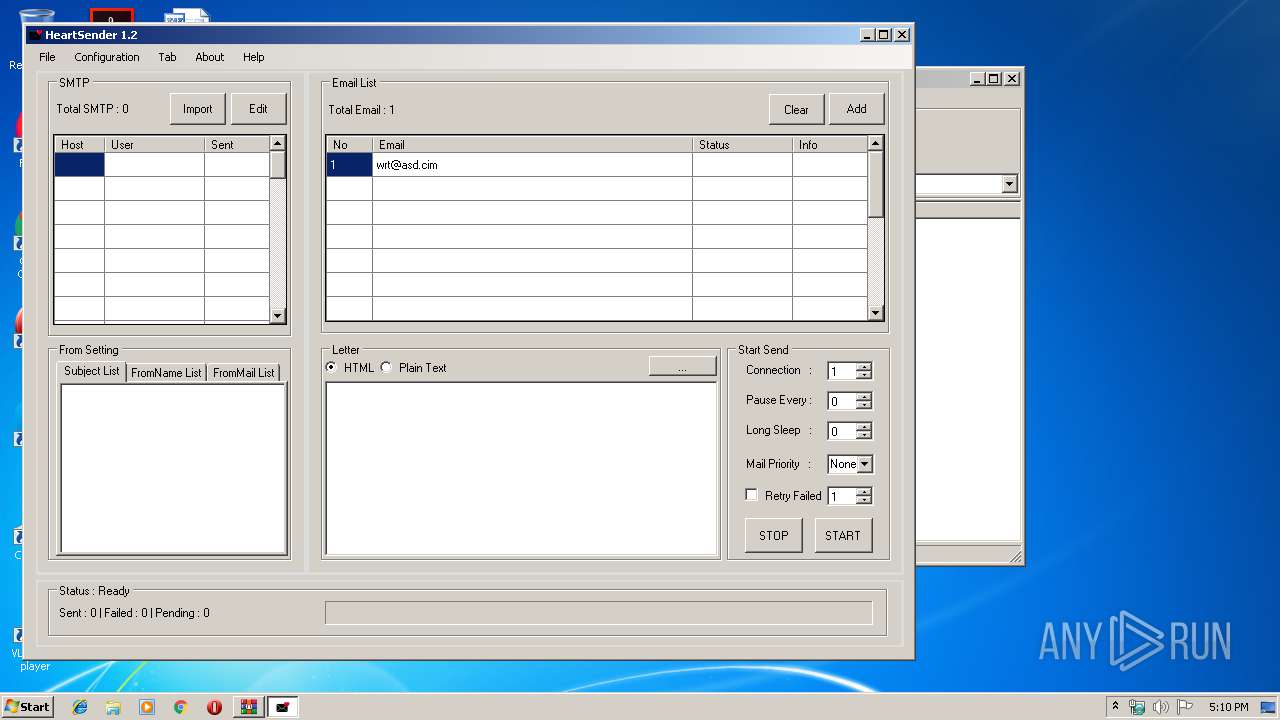Open Google Chrome from the taskbar
The image size is (1280, 720).
[180, 707]
